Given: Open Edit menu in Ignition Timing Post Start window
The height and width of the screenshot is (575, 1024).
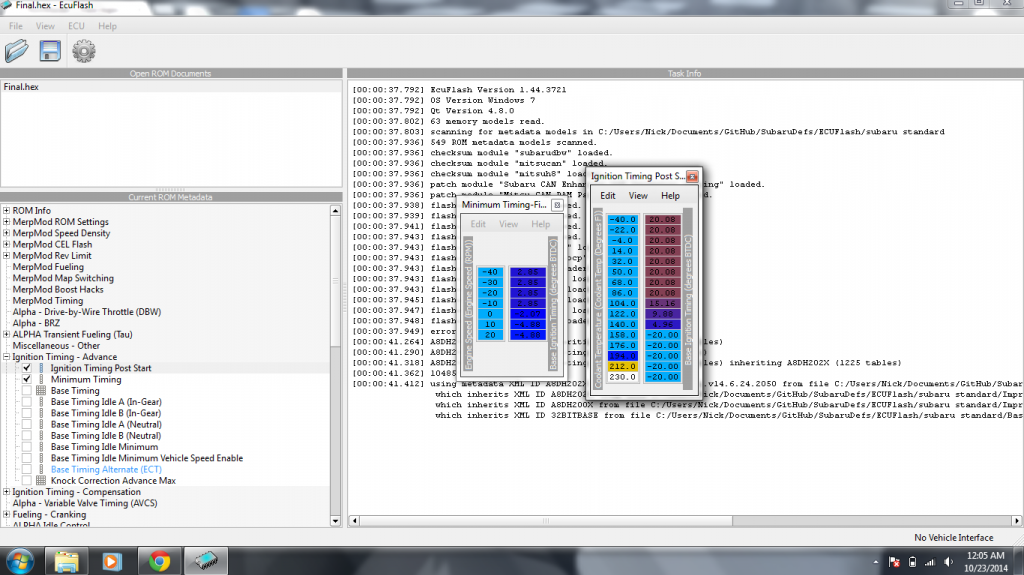Looking at the screenshot, I should (x=607, y=196).
